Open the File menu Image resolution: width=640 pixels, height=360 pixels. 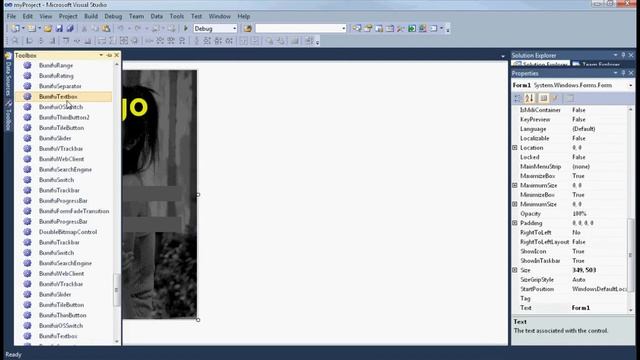click(x=11, y=16)
